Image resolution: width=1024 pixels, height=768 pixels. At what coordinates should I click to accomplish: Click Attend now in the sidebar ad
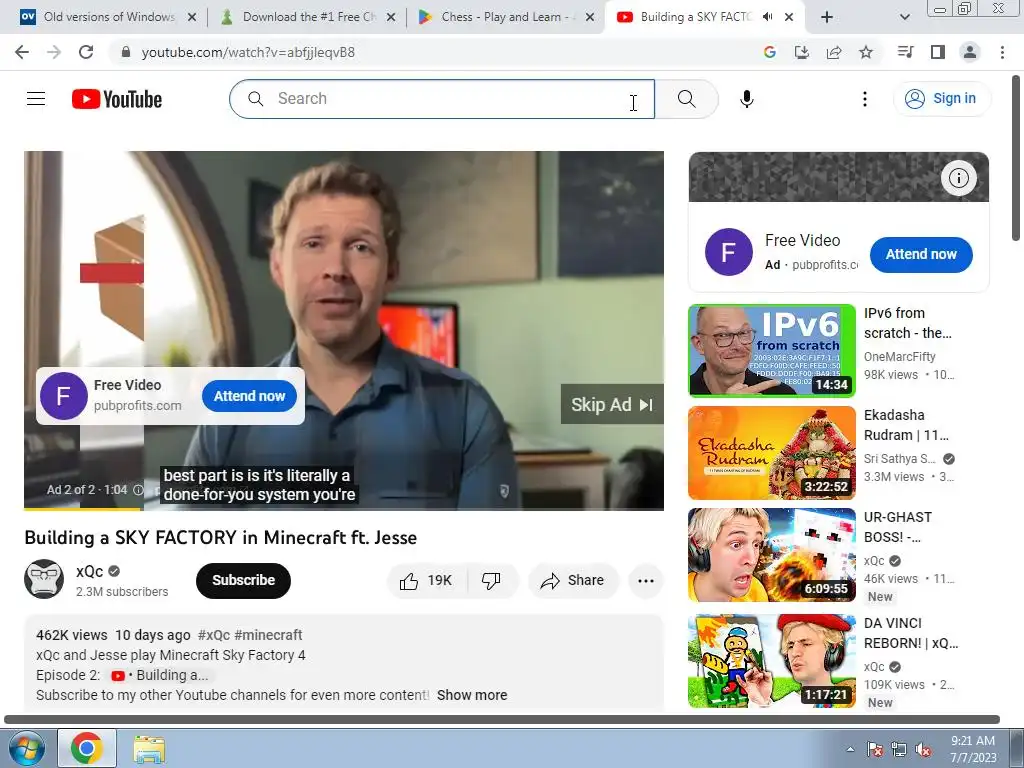(x=921, y=255)
